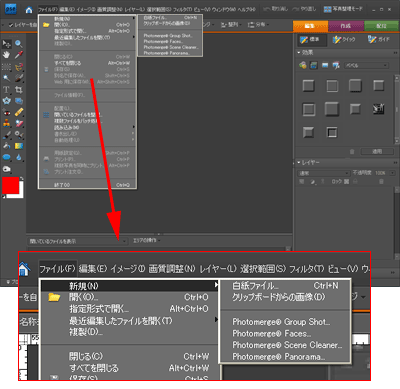The image size is (400, 389).
Task: Open the 分布 distribute dropdown
Action: [x=258, y=25]
